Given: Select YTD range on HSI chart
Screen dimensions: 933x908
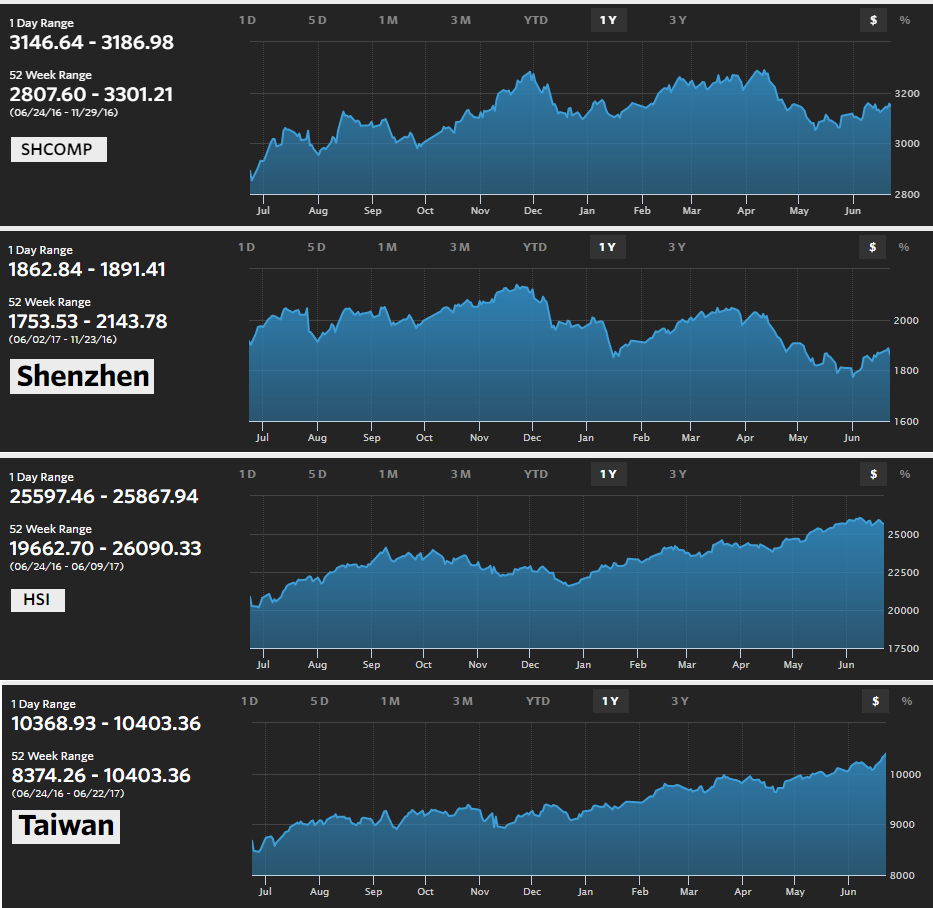Looking at the screenshot, I should point(536,474).
